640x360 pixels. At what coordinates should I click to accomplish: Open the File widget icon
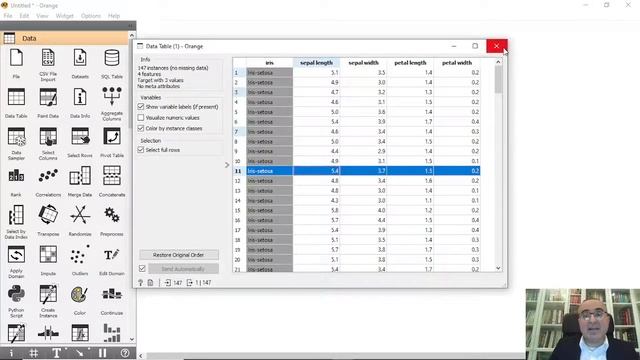coord(16,58)
